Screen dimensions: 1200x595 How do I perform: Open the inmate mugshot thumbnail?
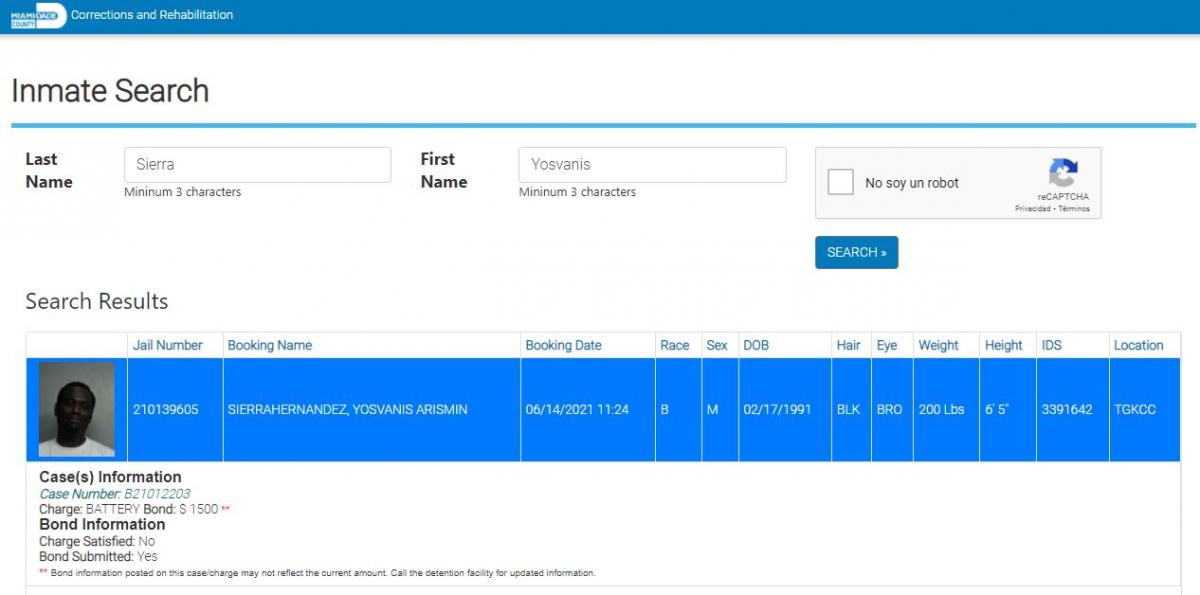[x=77, y=410]
